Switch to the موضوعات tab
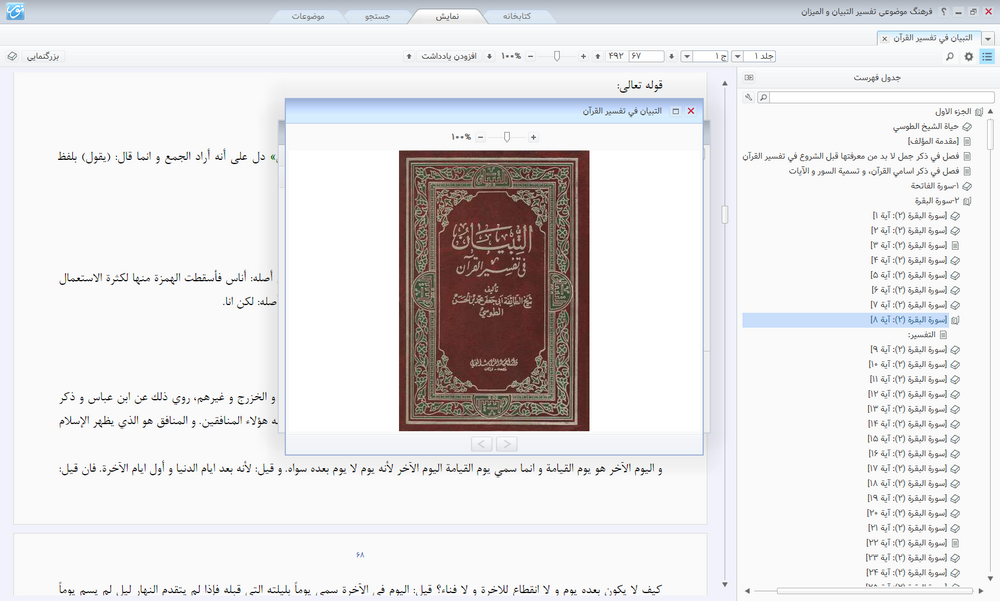The width and height of the screenshot is (1000, 601). click(308, 17)
